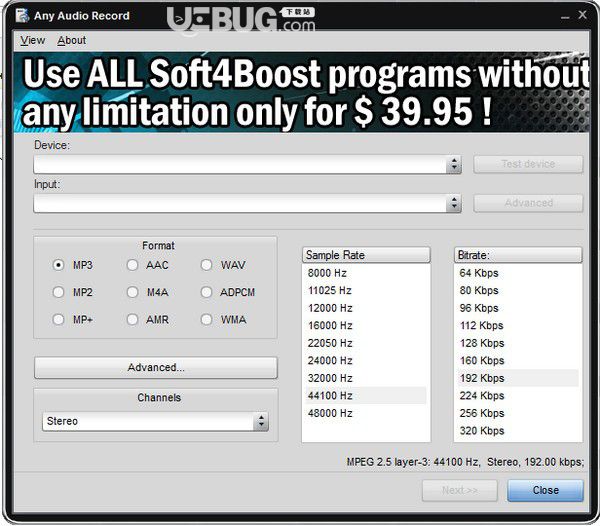Click the Advanced... button under Format

[x=156, y=368]
